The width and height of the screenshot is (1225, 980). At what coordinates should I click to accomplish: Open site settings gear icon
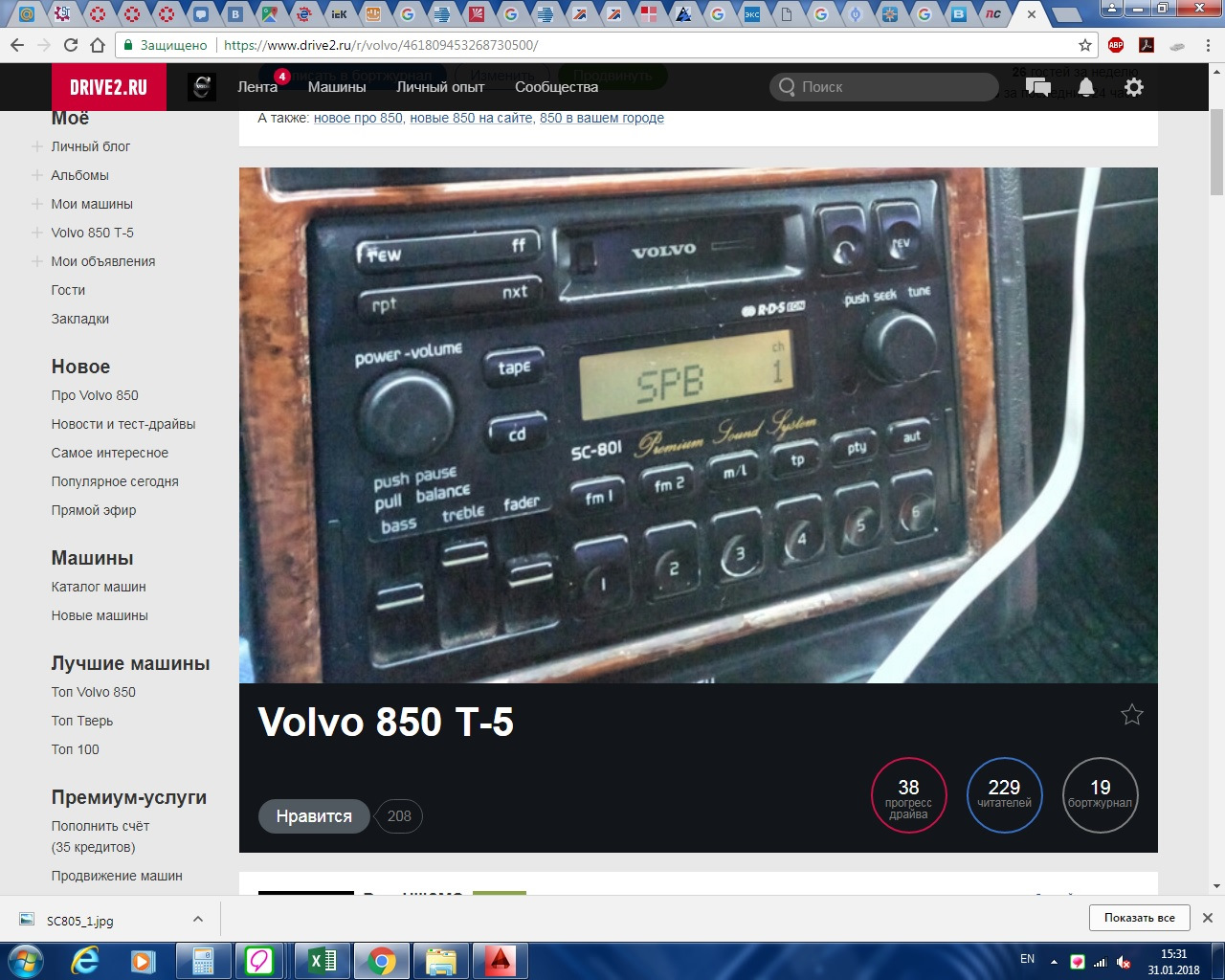click(1134, 87)
